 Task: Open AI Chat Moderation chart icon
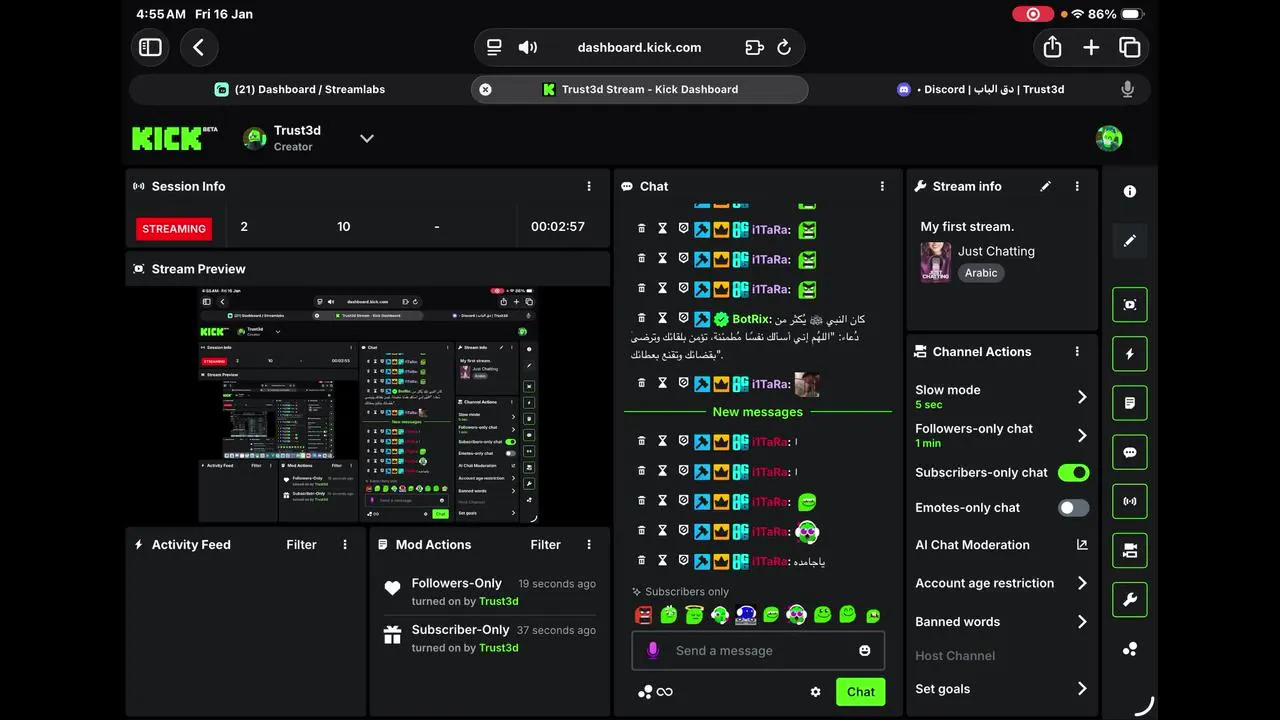click(1082, 545)
